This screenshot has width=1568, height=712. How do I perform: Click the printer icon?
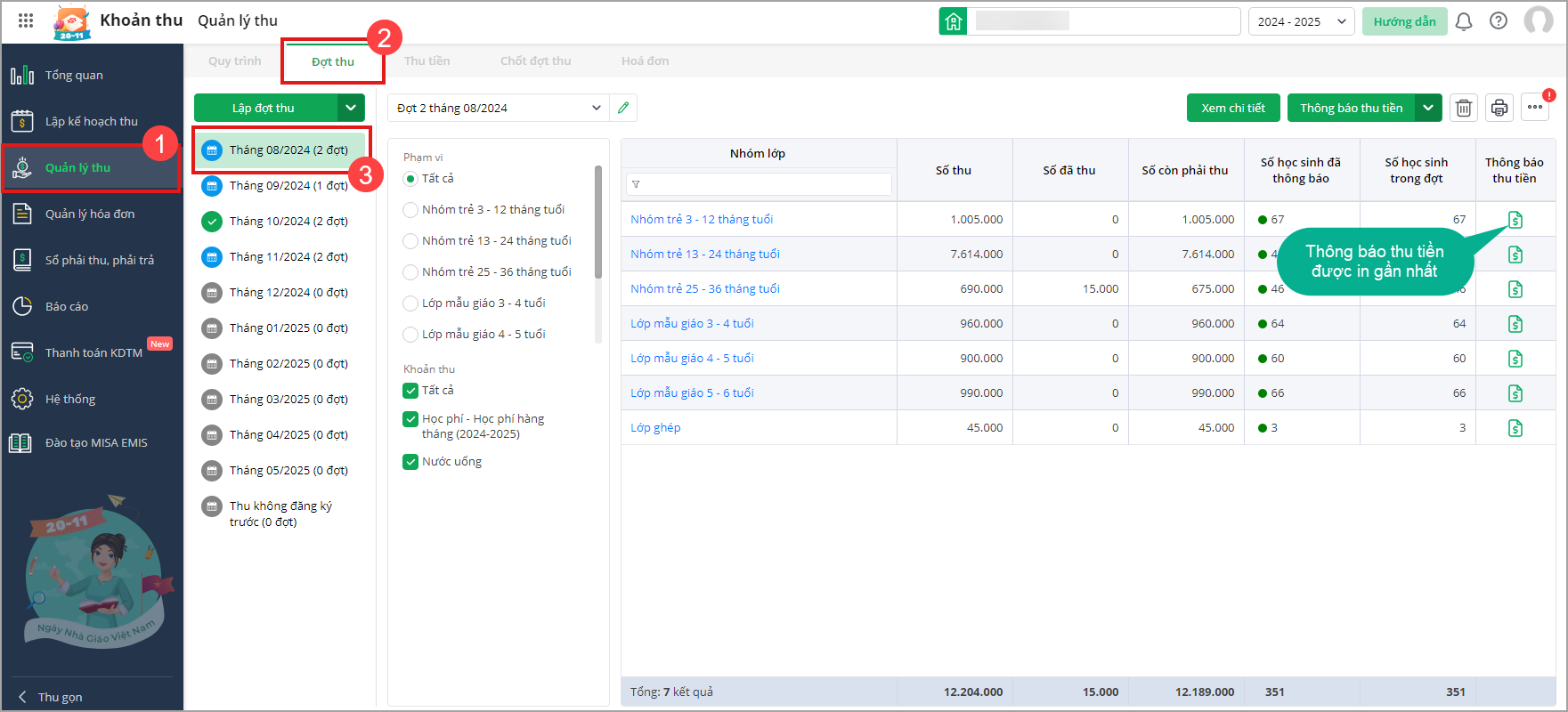[1499, 108]
